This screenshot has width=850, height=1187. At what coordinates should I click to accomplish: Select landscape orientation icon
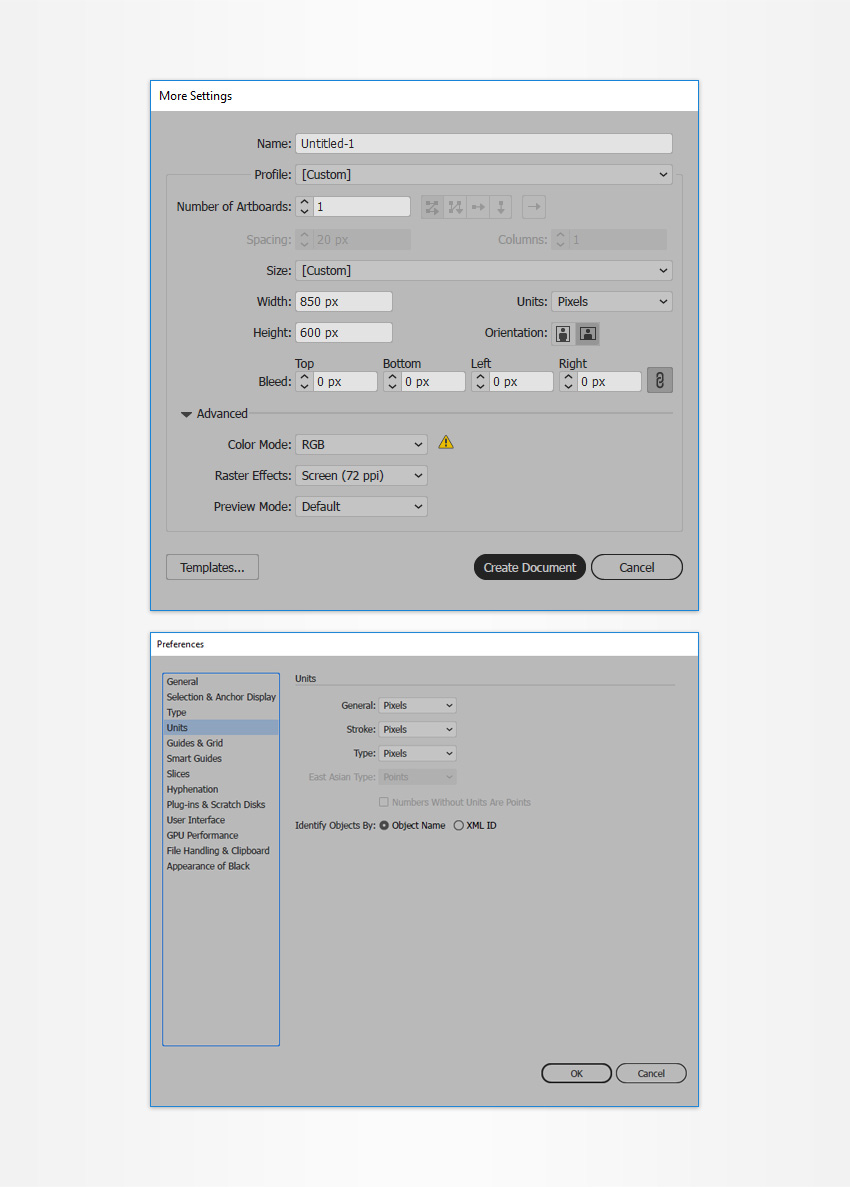click(588, 333)
